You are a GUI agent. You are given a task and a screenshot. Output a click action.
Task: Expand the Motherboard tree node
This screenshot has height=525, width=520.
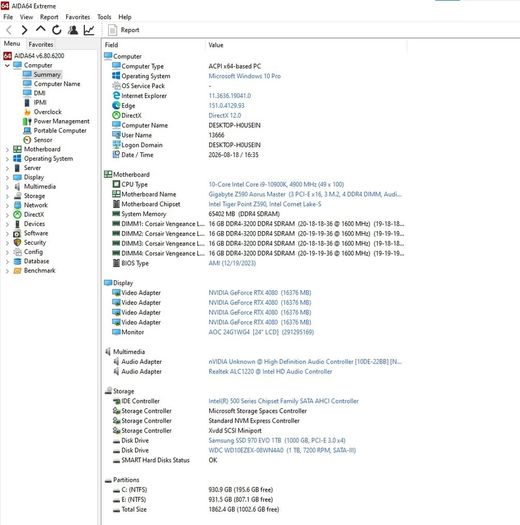click(x=7, y=150)
